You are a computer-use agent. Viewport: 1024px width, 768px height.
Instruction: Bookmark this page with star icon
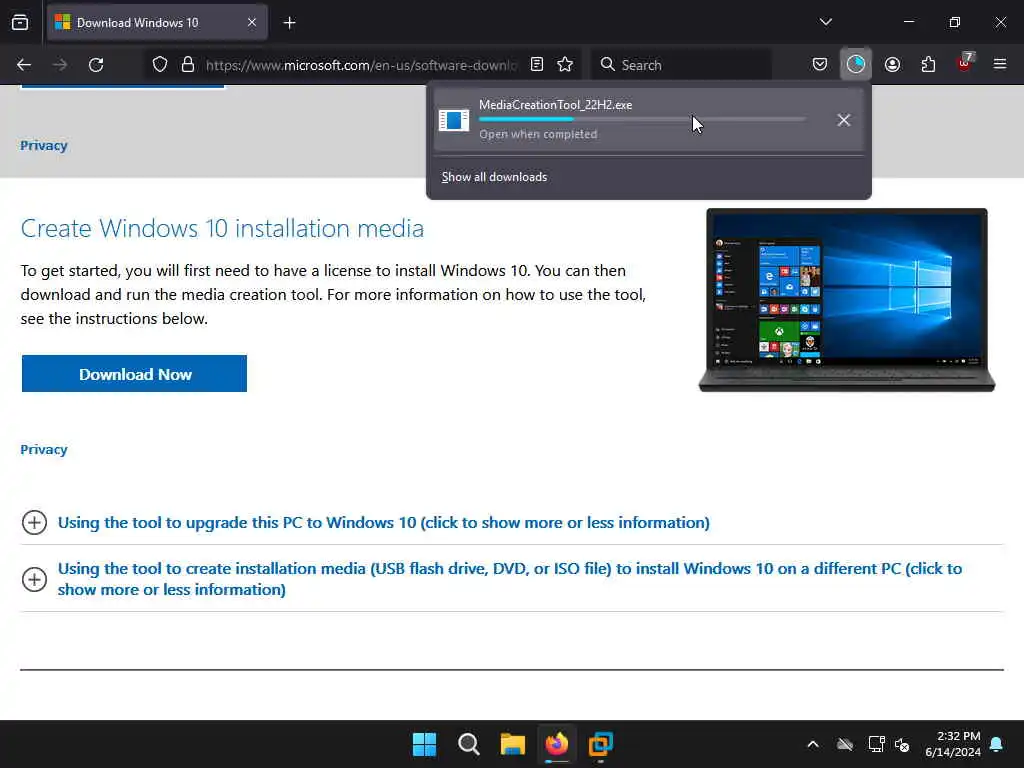click(565, 65)
